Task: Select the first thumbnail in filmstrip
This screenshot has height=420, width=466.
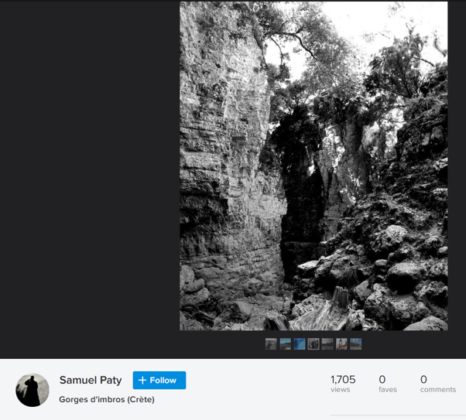Action: click(271, 344)
